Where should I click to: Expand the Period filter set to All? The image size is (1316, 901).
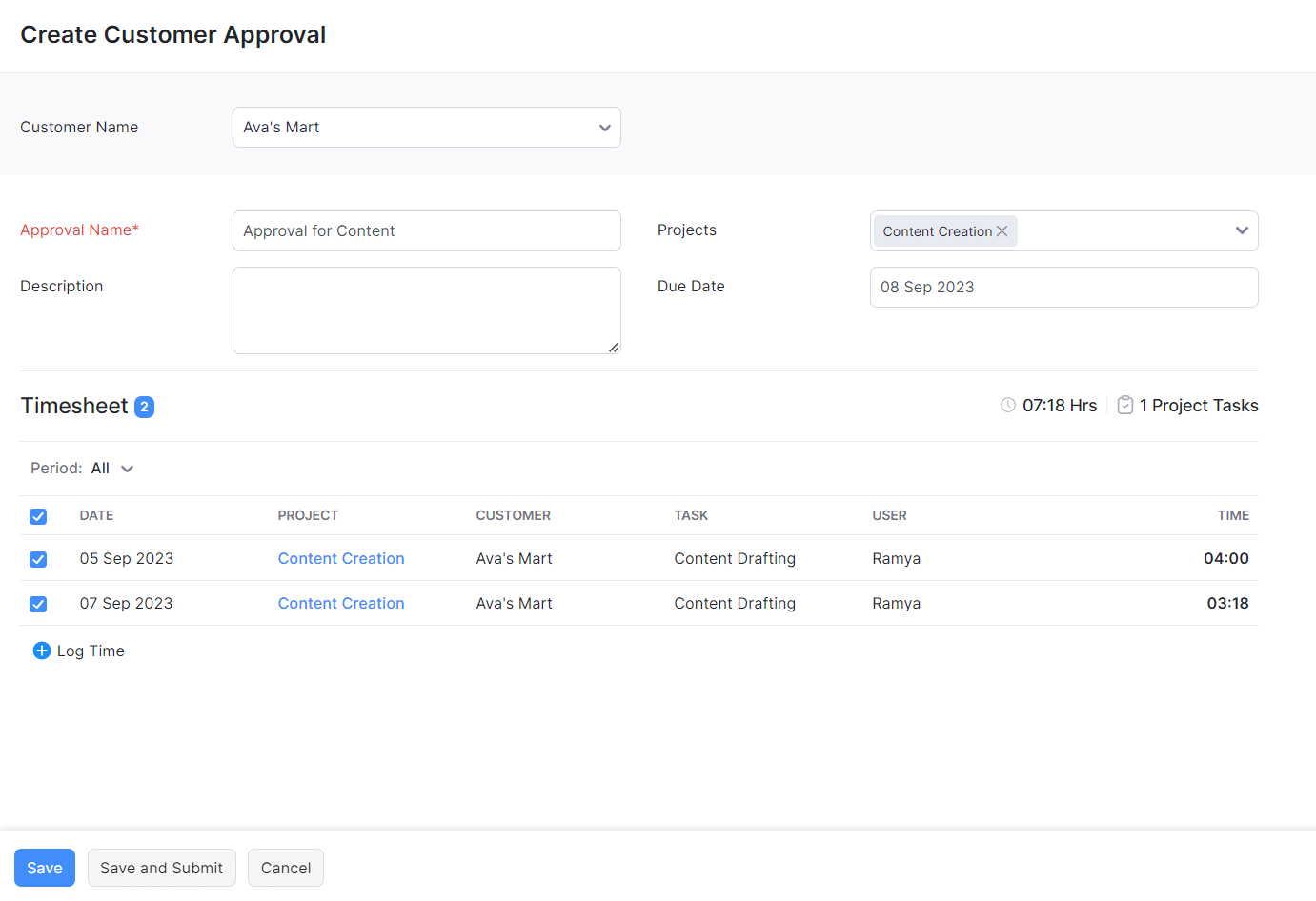(x=127, y=468)
